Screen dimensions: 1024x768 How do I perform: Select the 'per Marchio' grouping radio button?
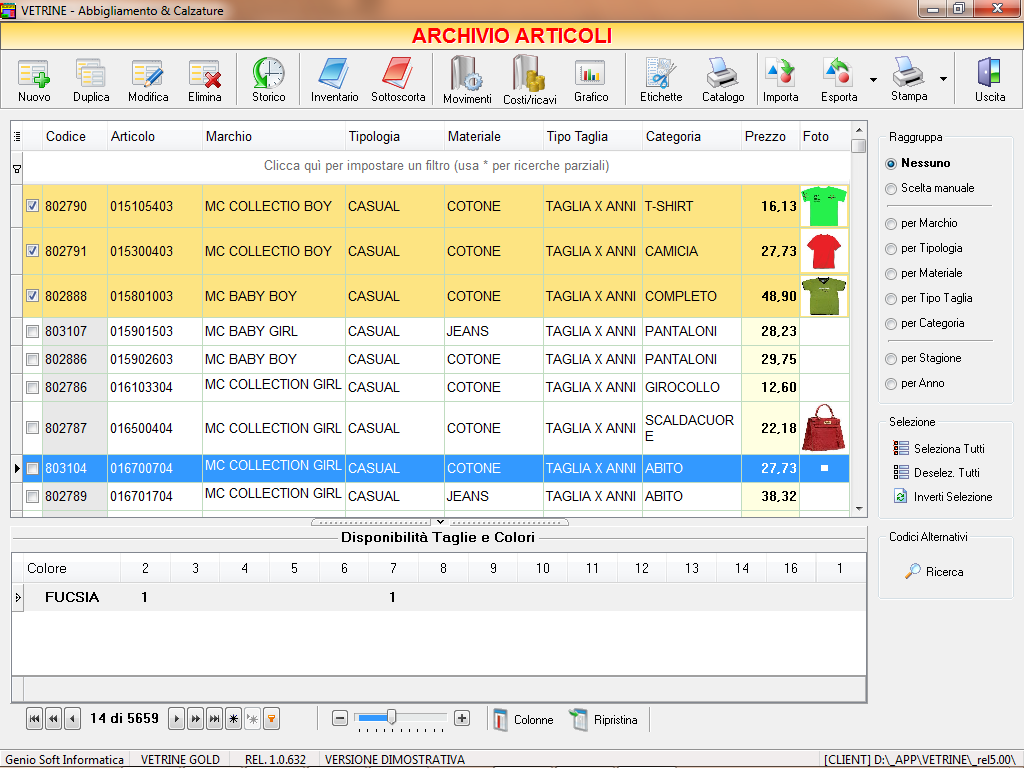coord(891,223)
